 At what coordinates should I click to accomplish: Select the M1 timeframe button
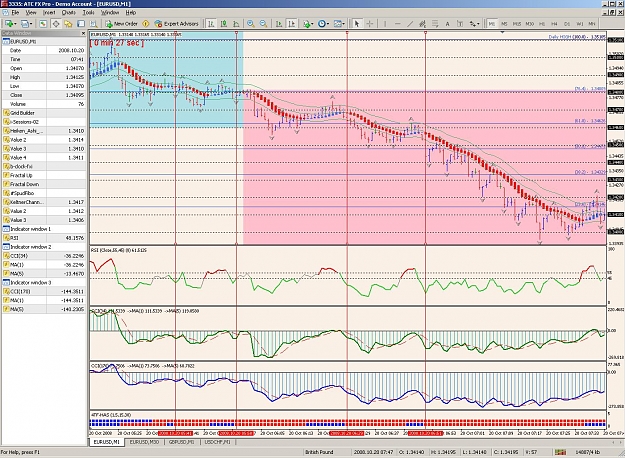pos(492,24)
